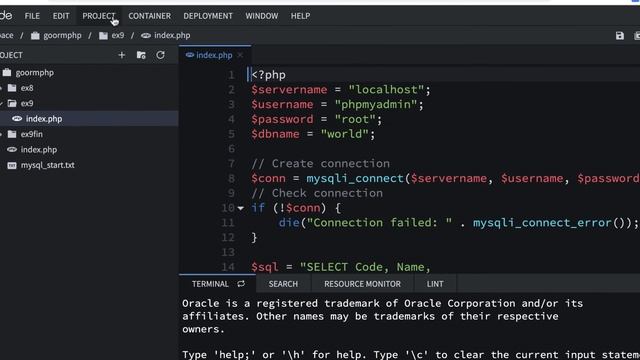Click ex9 folder in the breadcrumb path
The image size is (640, 360).
[112, 36]
